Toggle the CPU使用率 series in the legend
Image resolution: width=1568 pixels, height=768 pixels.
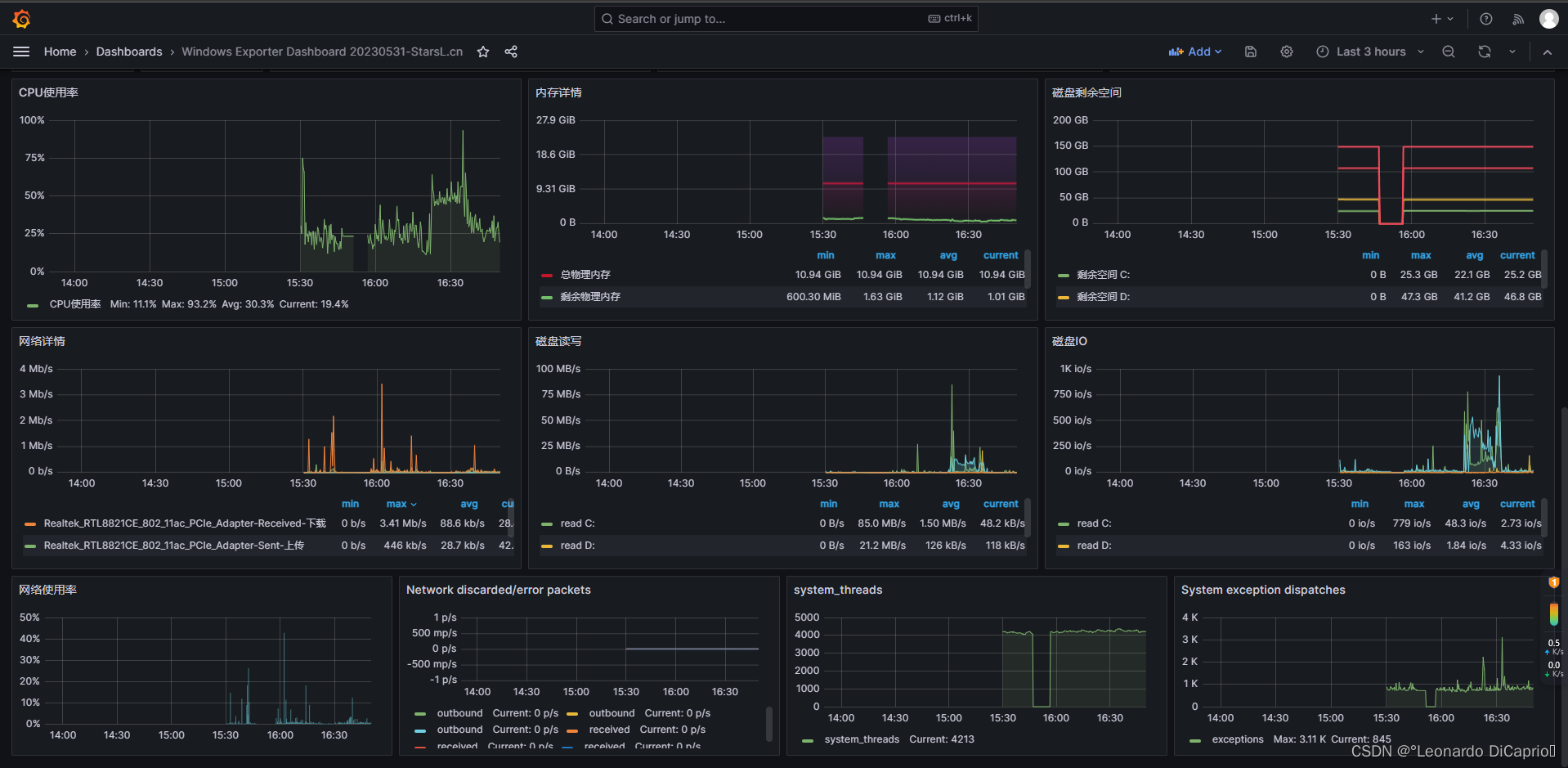coord(75,303)
